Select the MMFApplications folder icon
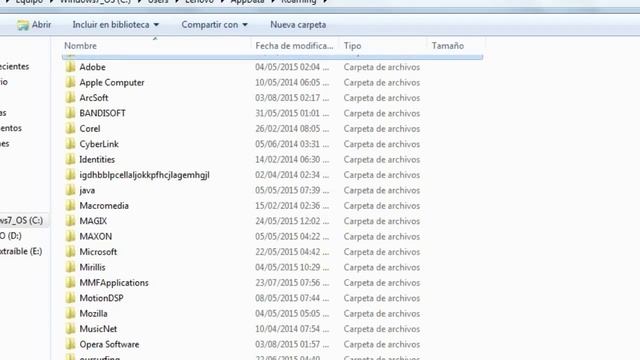 [71, 282]
